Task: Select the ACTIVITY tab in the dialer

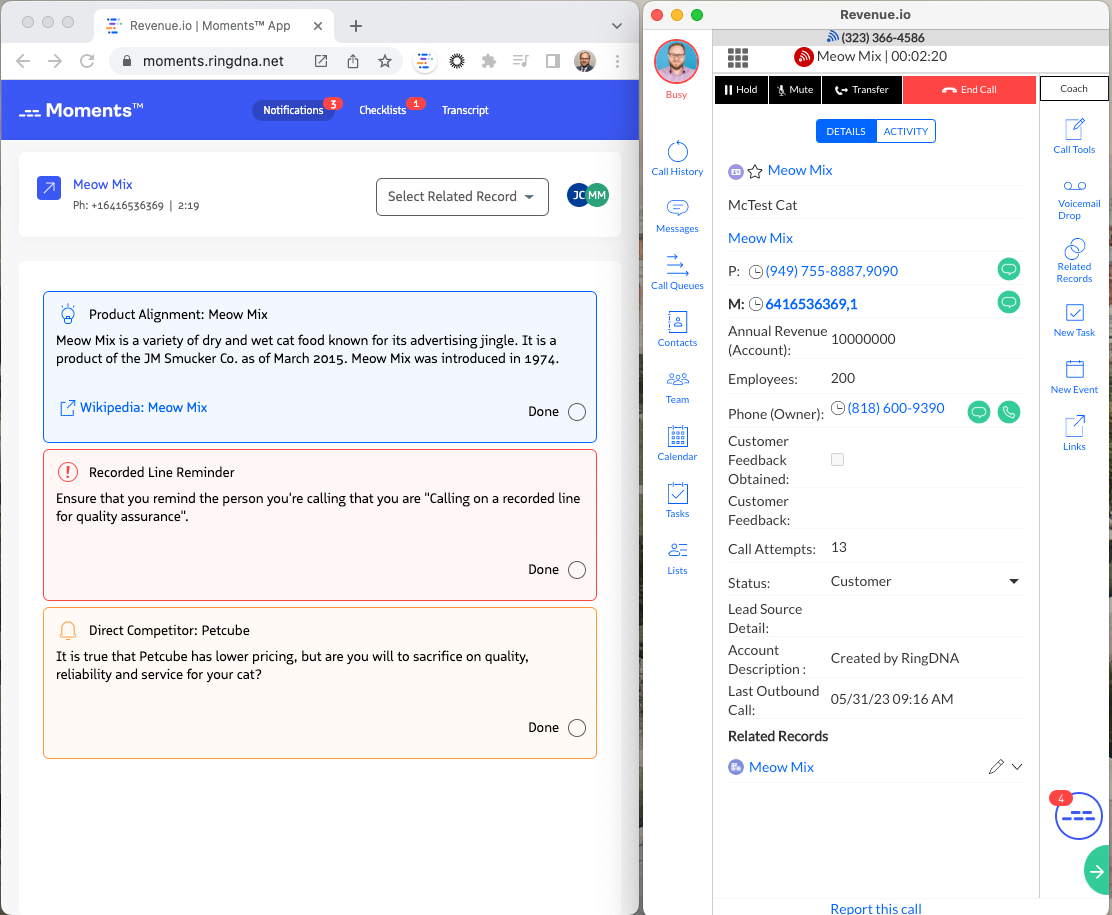Action: (906, 131)
